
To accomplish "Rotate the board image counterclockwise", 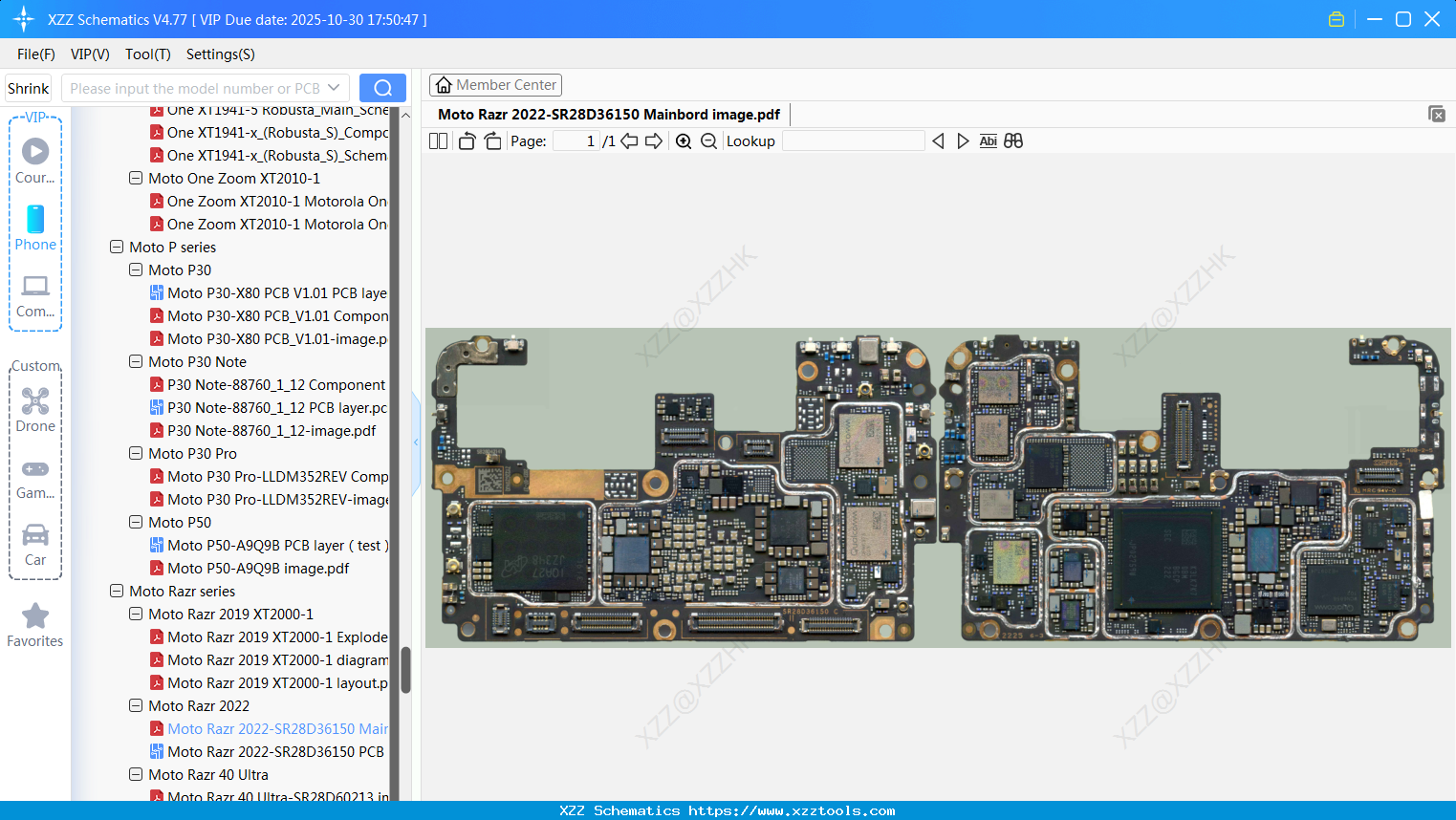I will tap(466, 140).
